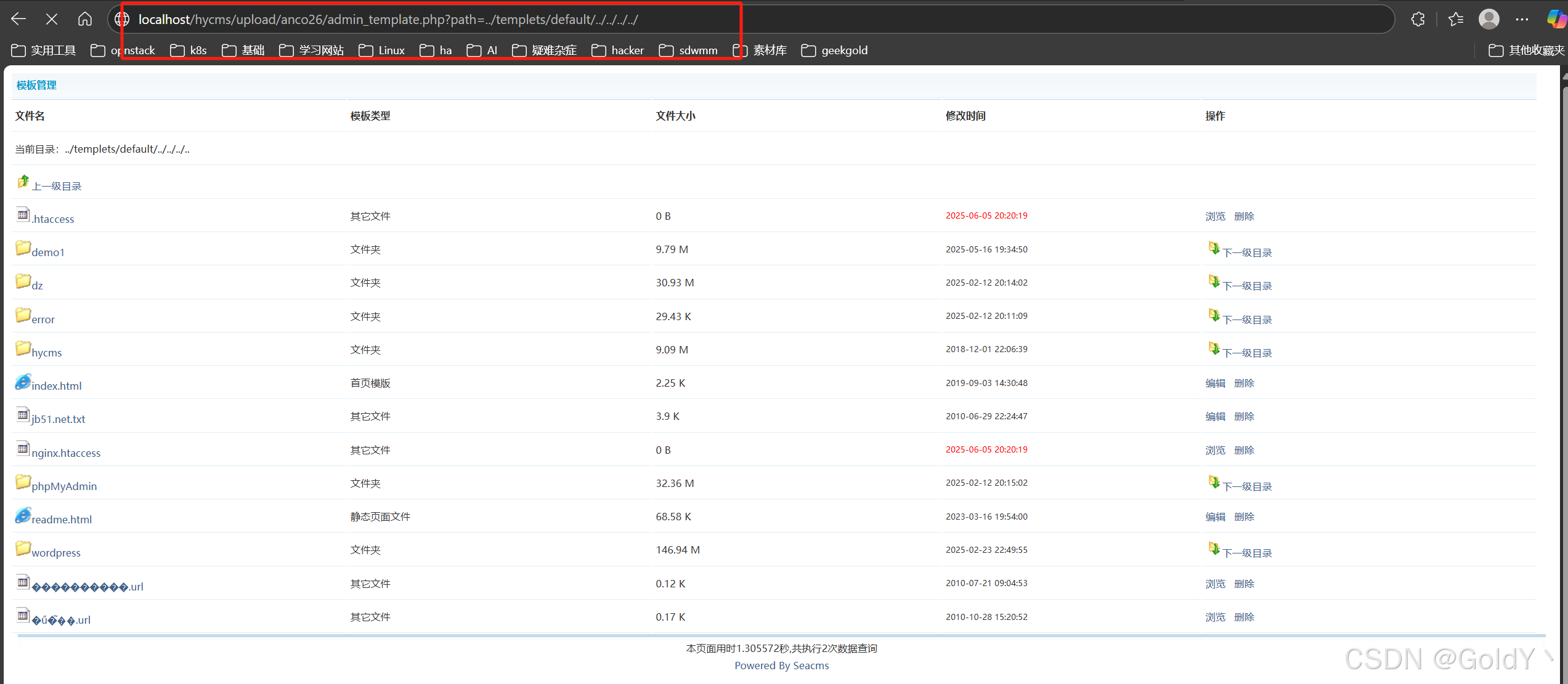Expand 其他收藏夹 bookmarks folder

[1527, 50]
